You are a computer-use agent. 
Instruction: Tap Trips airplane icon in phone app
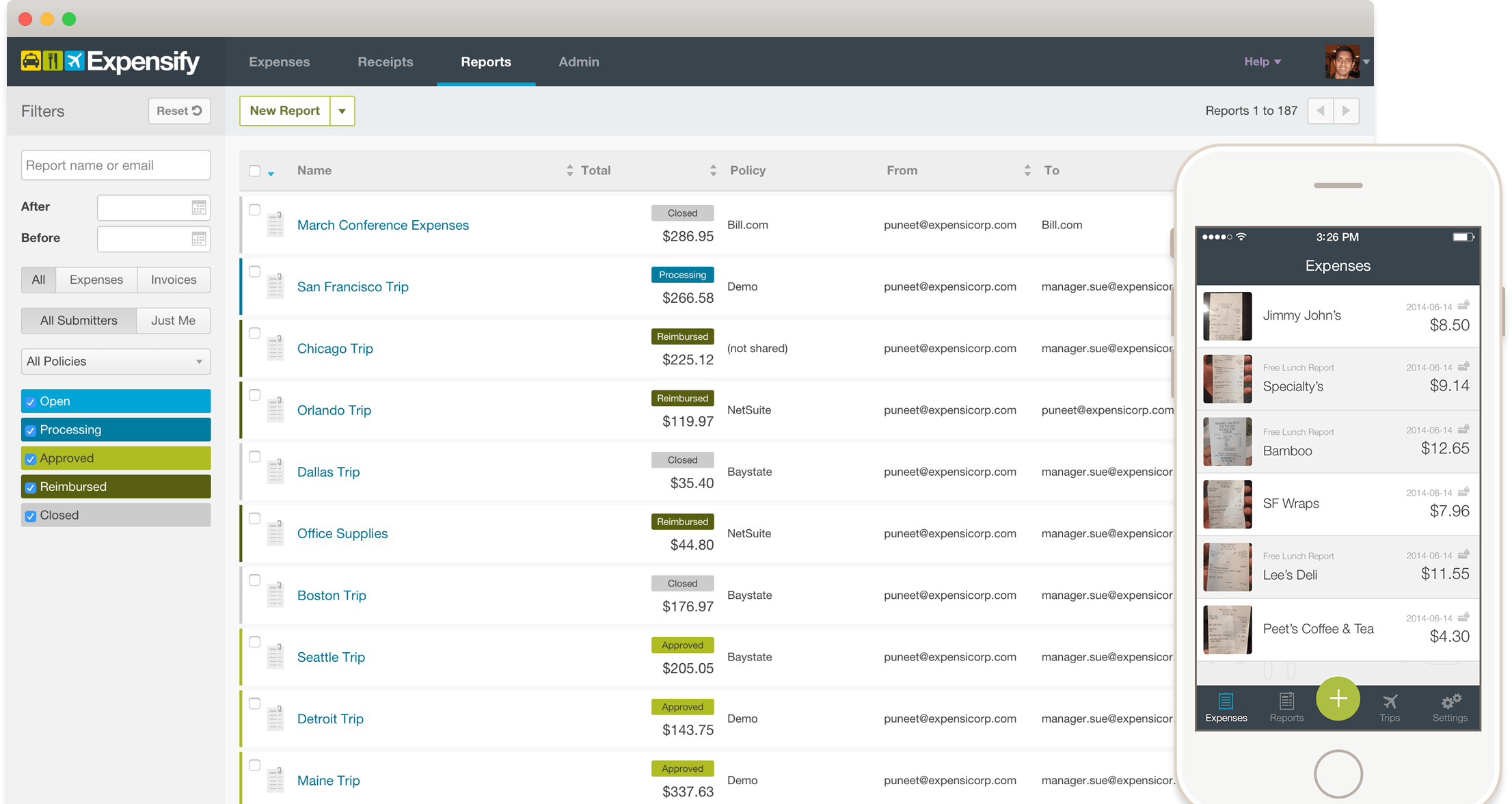click(x=1390, y=707)
